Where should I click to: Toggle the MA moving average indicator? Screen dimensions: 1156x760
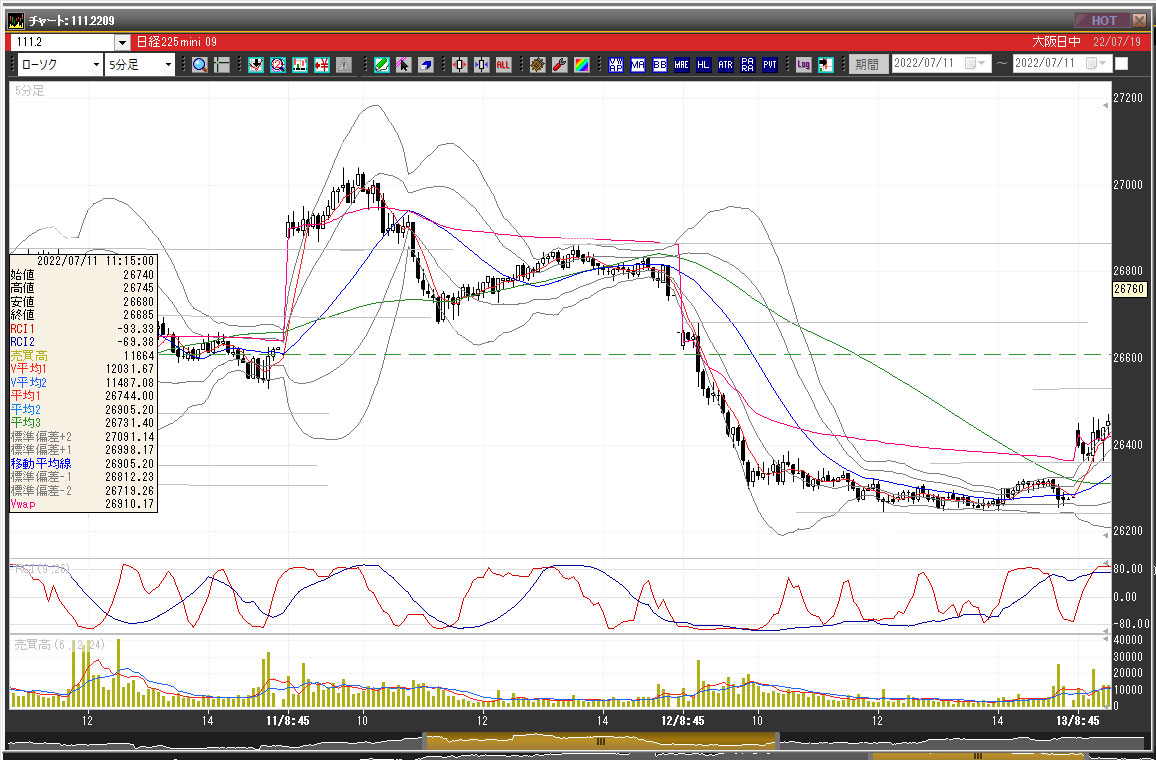point(638,65)
